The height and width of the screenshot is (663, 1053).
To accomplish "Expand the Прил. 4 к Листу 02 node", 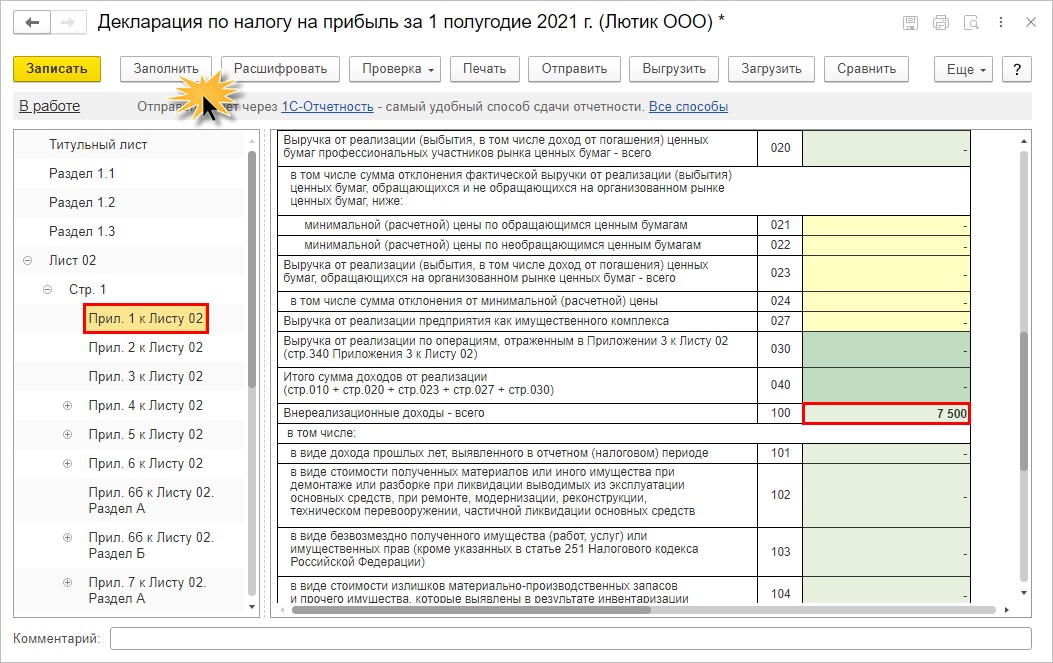I will pyautogui.click(x=67, y=406).
